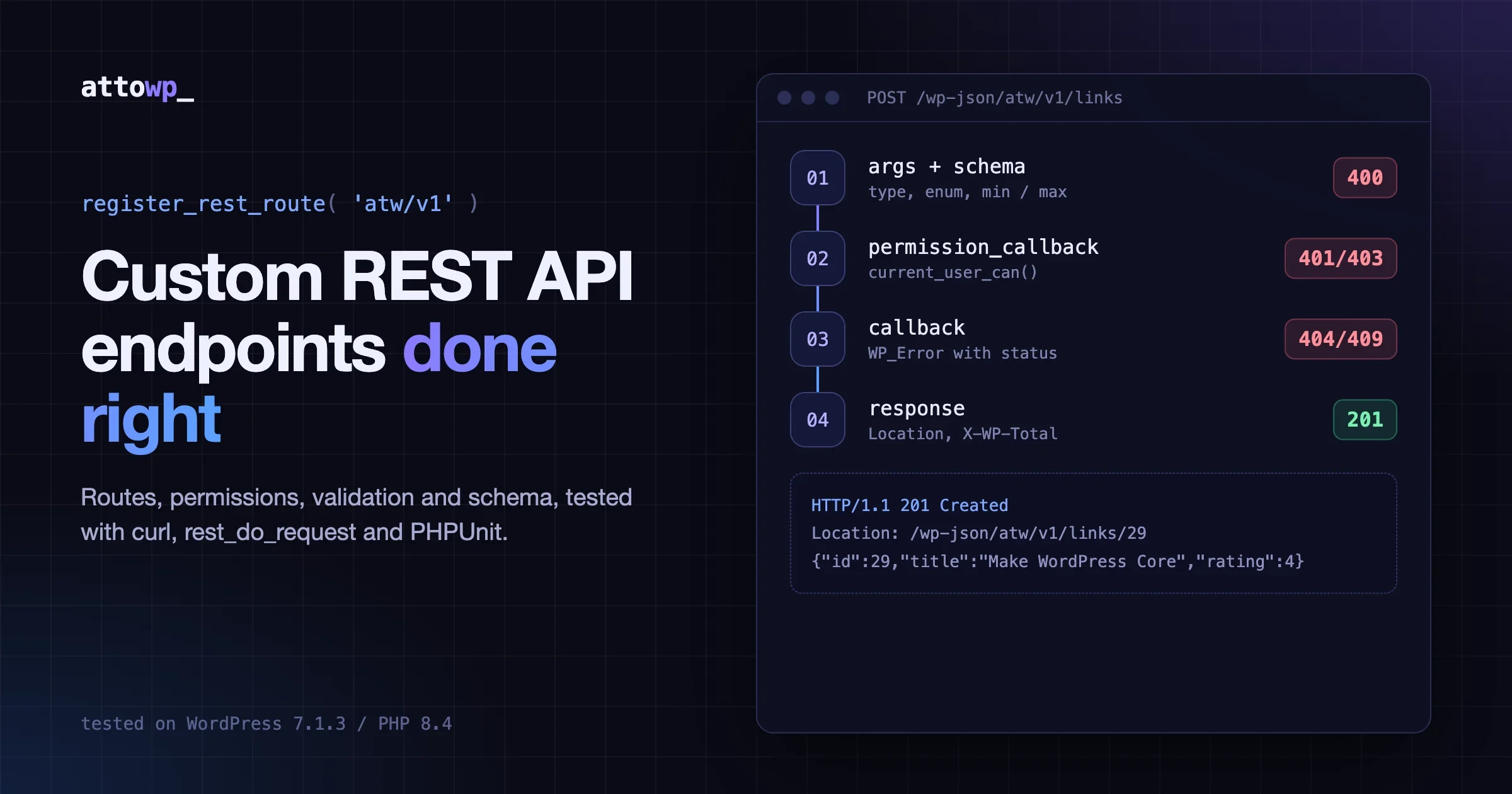
Task: Click step badge 03
Action: point(818,339)
